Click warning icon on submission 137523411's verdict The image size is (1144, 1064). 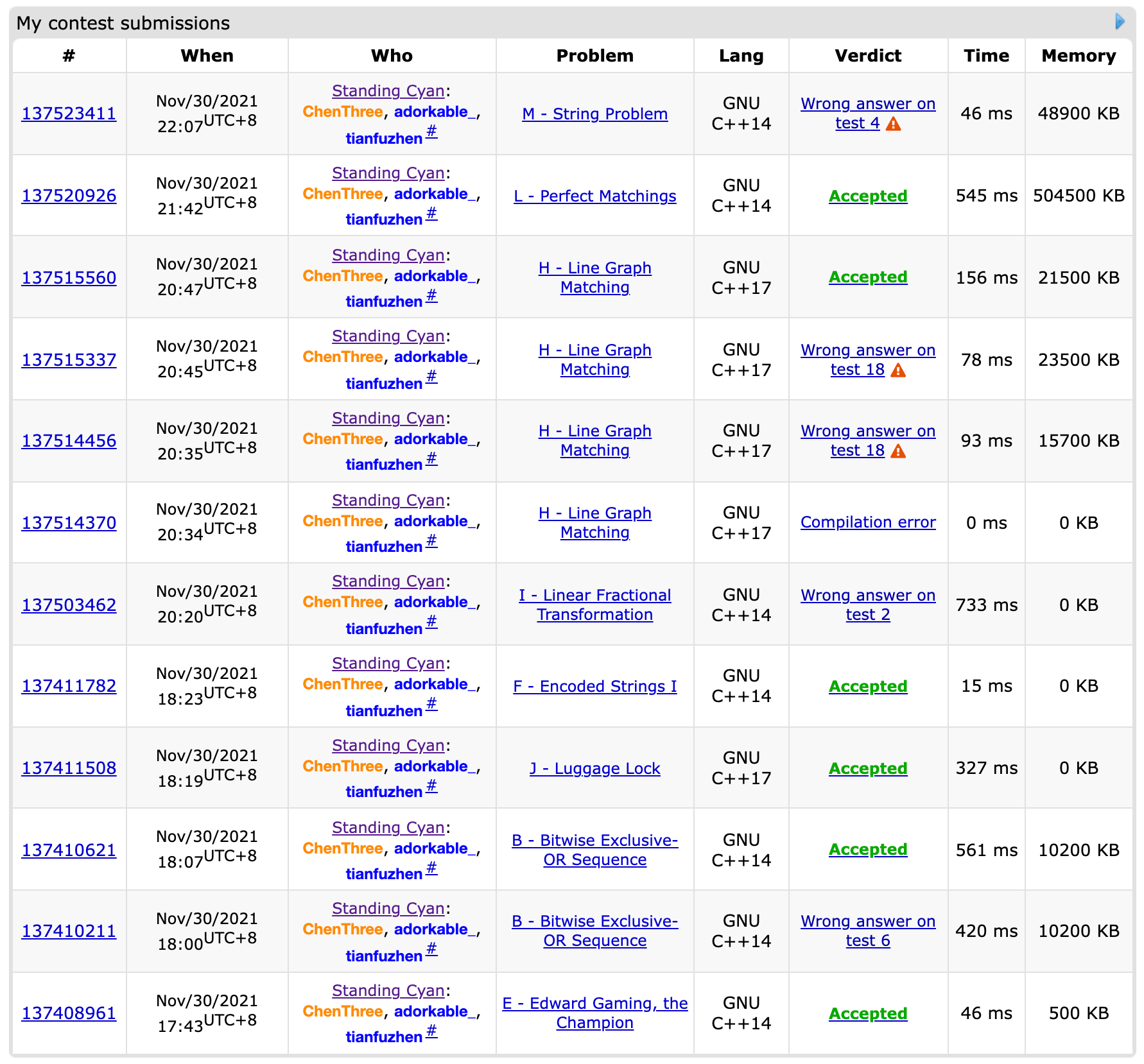(x=893, y=124)
